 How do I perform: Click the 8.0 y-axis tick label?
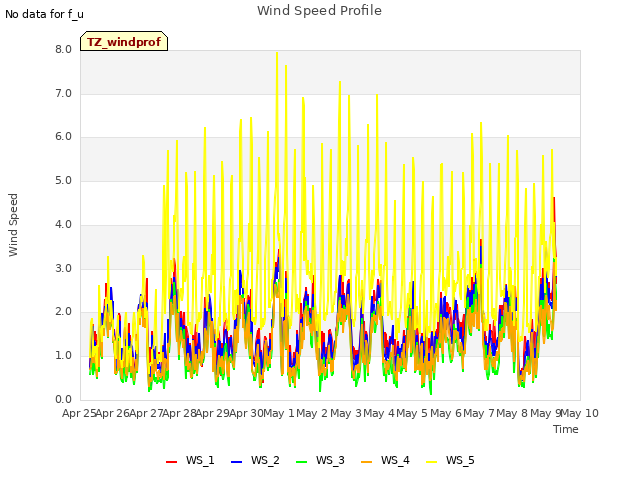63,49
